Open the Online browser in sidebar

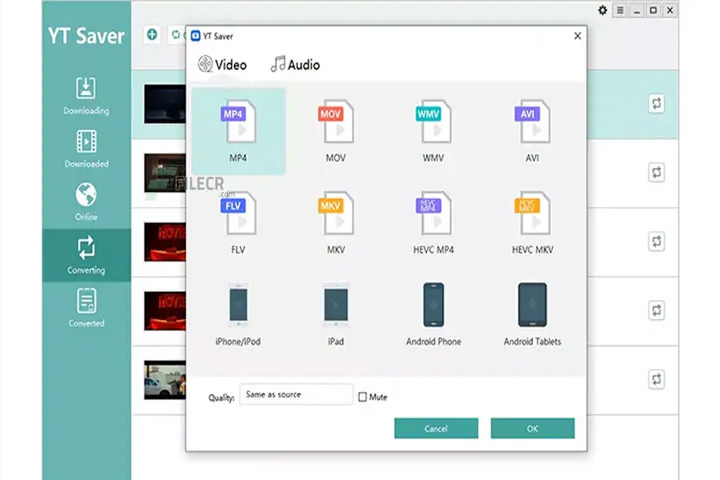click(86, 202)
